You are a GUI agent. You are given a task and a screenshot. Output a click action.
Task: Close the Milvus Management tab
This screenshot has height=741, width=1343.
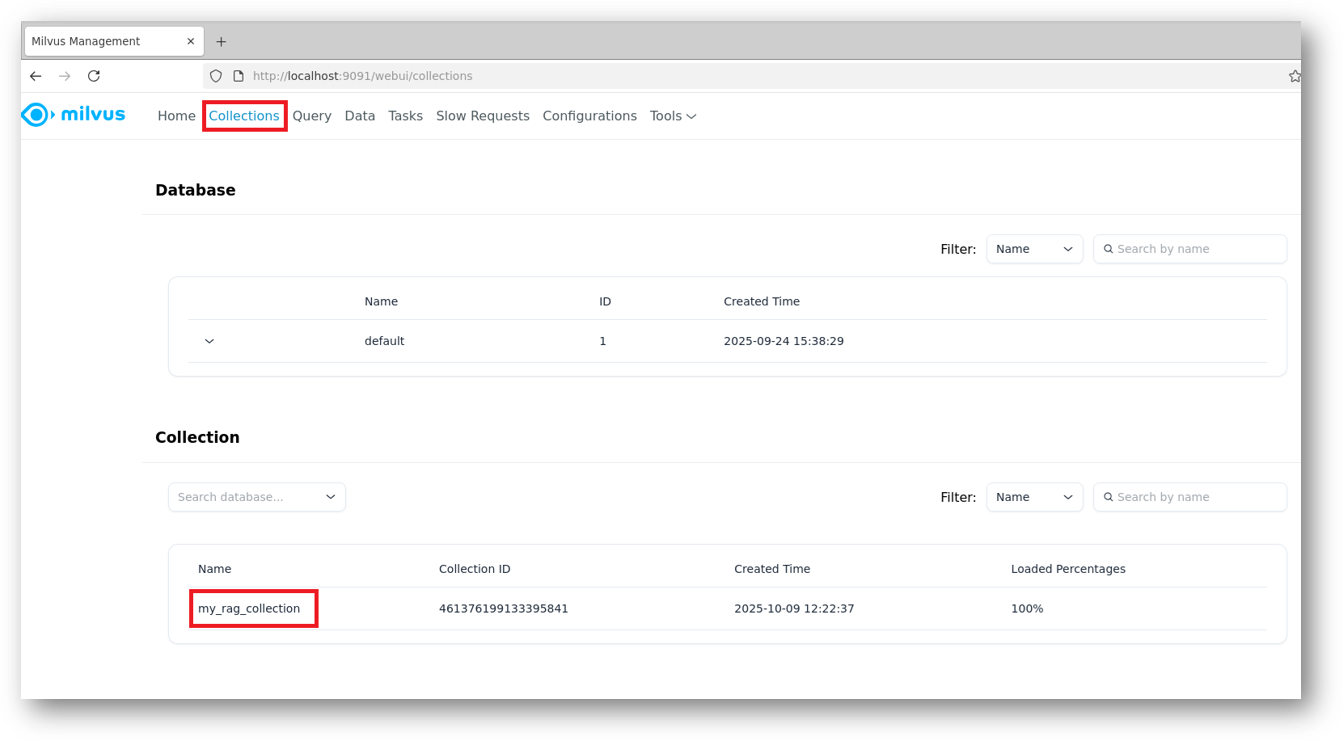coord(191,42)
